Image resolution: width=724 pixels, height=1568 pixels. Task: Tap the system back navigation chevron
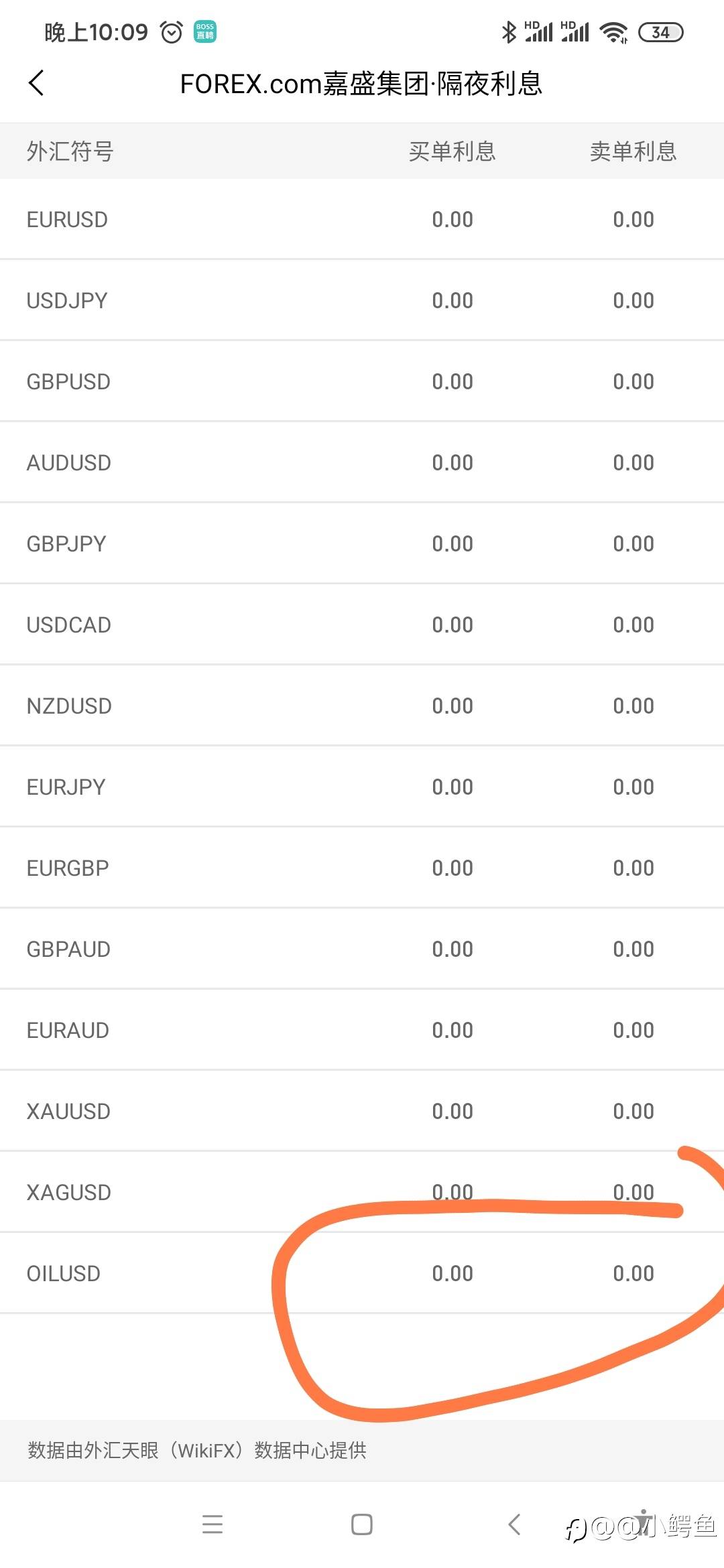pos(514,1524)
